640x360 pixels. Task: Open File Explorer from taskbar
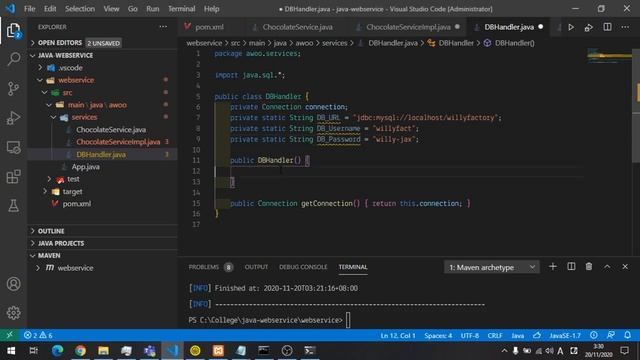[x=103, y=351]
